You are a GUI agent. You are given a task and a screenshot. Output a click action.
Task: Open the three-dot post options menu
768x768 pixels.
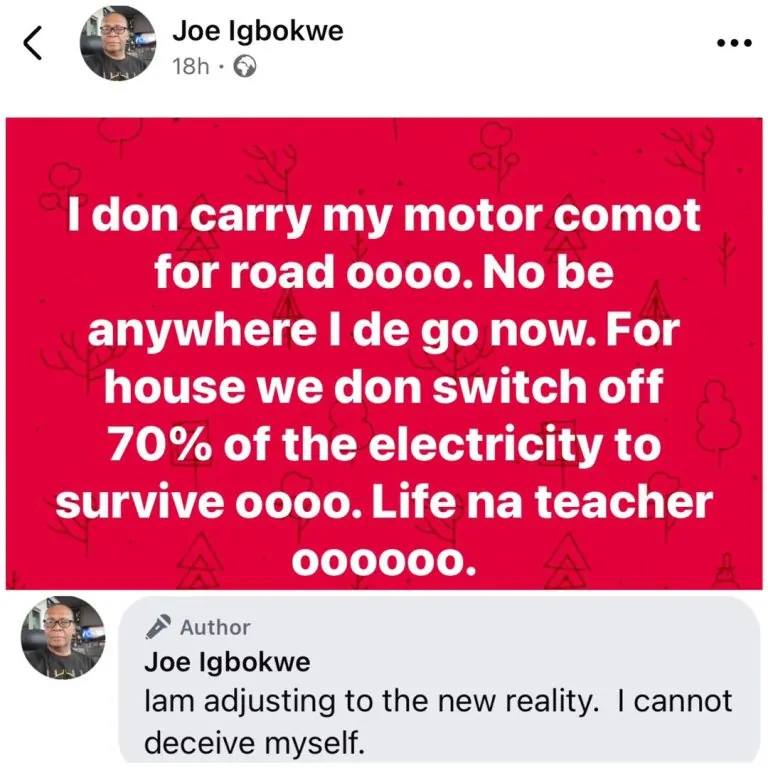click(x=734, y=43)
